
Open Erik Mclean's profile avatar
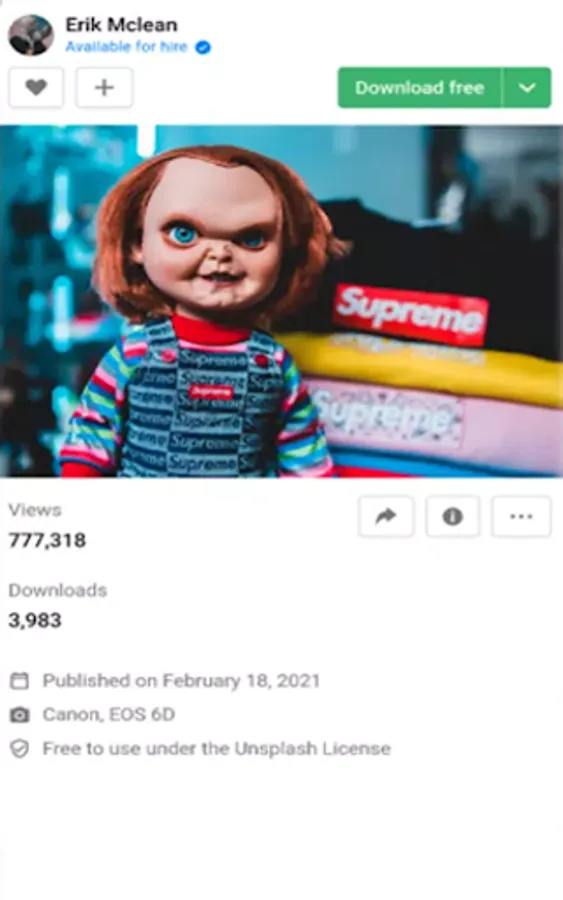[x=31, y=35]
